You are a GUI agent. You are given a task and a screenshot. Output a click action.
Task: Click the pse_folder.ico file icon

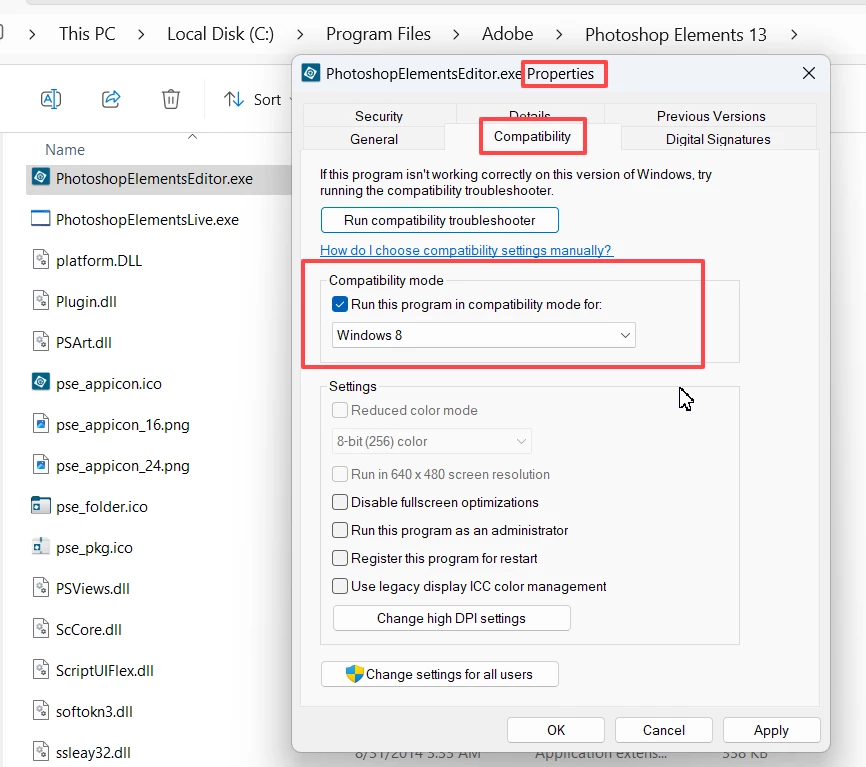coord(40,505)
